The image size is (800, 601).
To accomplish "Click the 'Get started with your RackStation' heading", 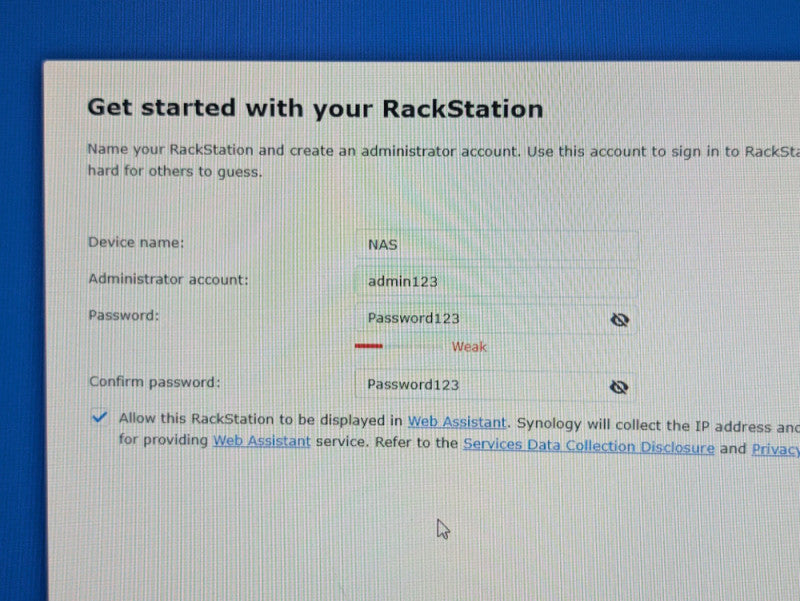I will tap(315, 109).
